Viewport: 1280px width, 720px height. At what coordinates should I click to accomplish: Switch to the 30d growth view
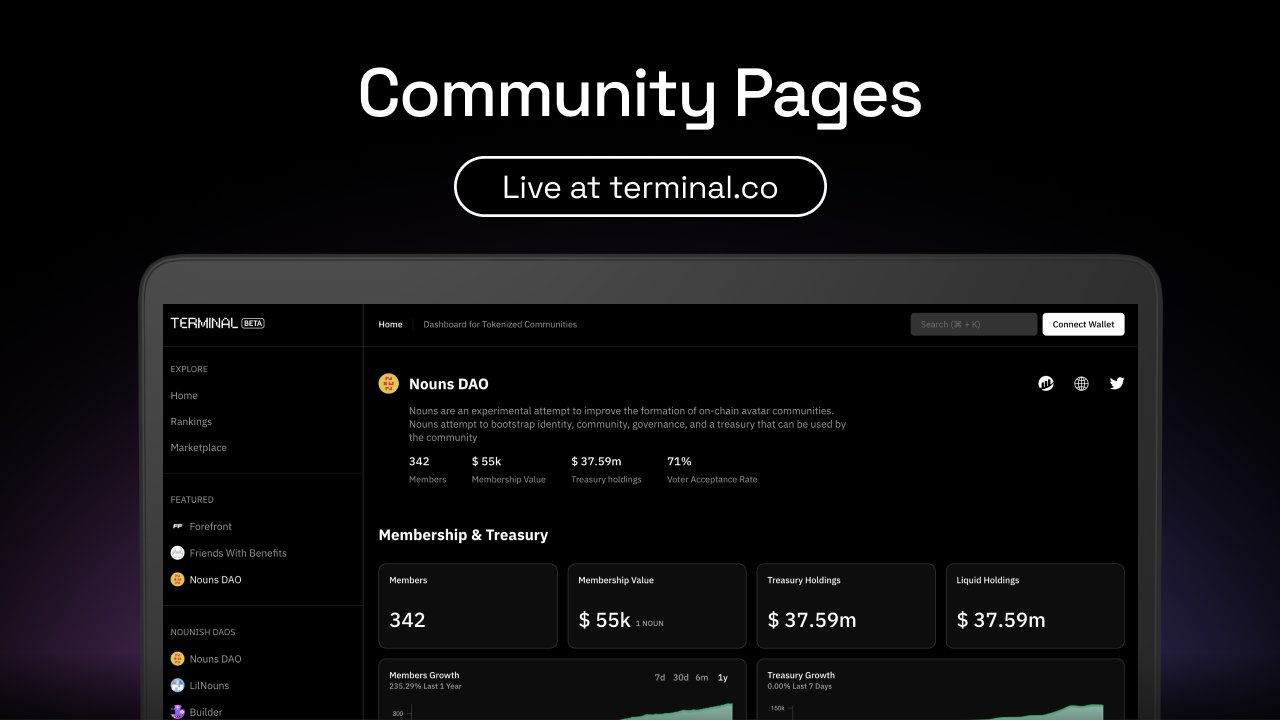point(681,677)
